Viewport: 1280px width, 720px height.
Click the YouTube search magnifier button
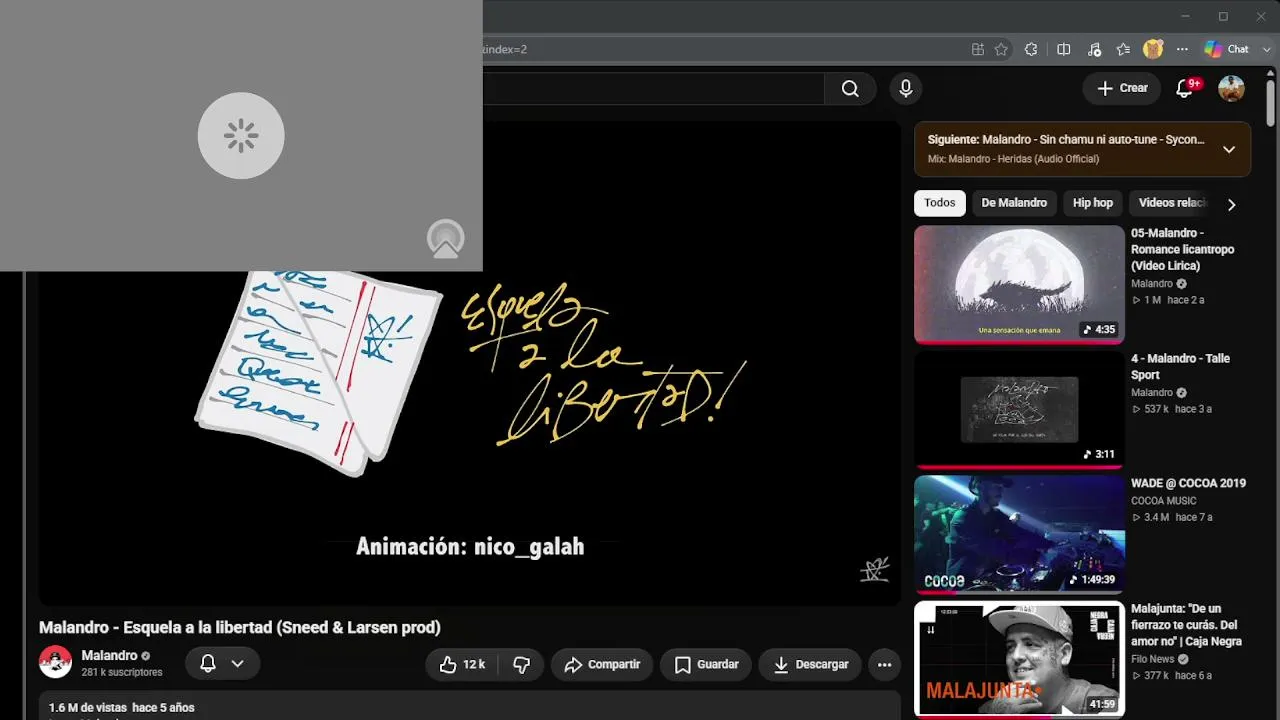click(x=850, y=89)
